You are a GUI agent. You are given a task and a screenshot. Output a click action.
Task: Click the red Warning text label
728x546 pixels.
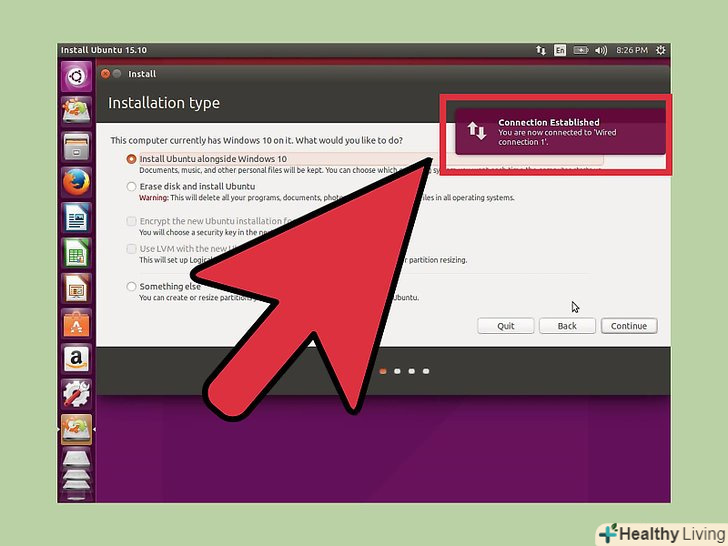coord(154,198)
